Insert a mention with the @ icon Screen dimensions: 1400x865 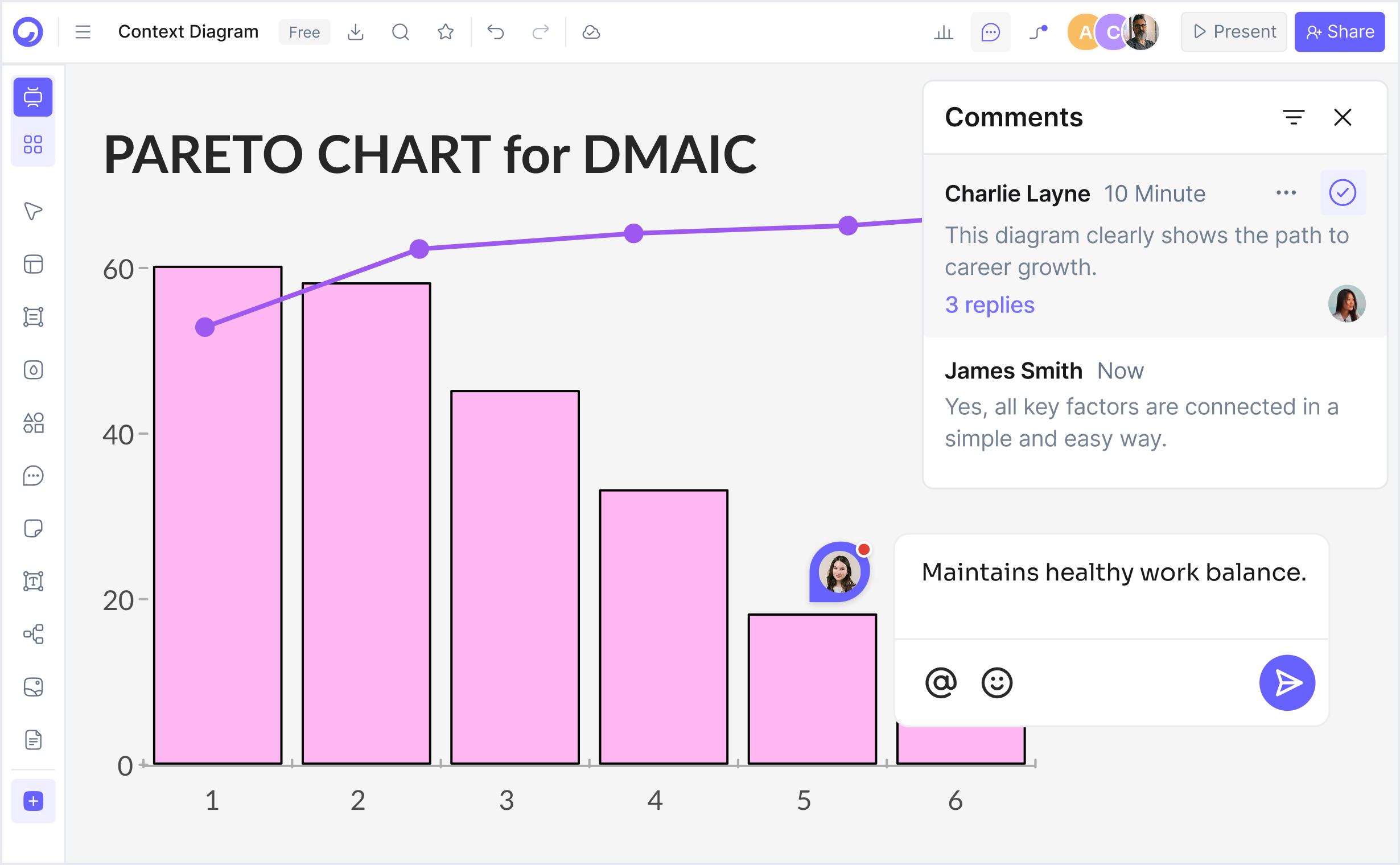click(941, 682)
